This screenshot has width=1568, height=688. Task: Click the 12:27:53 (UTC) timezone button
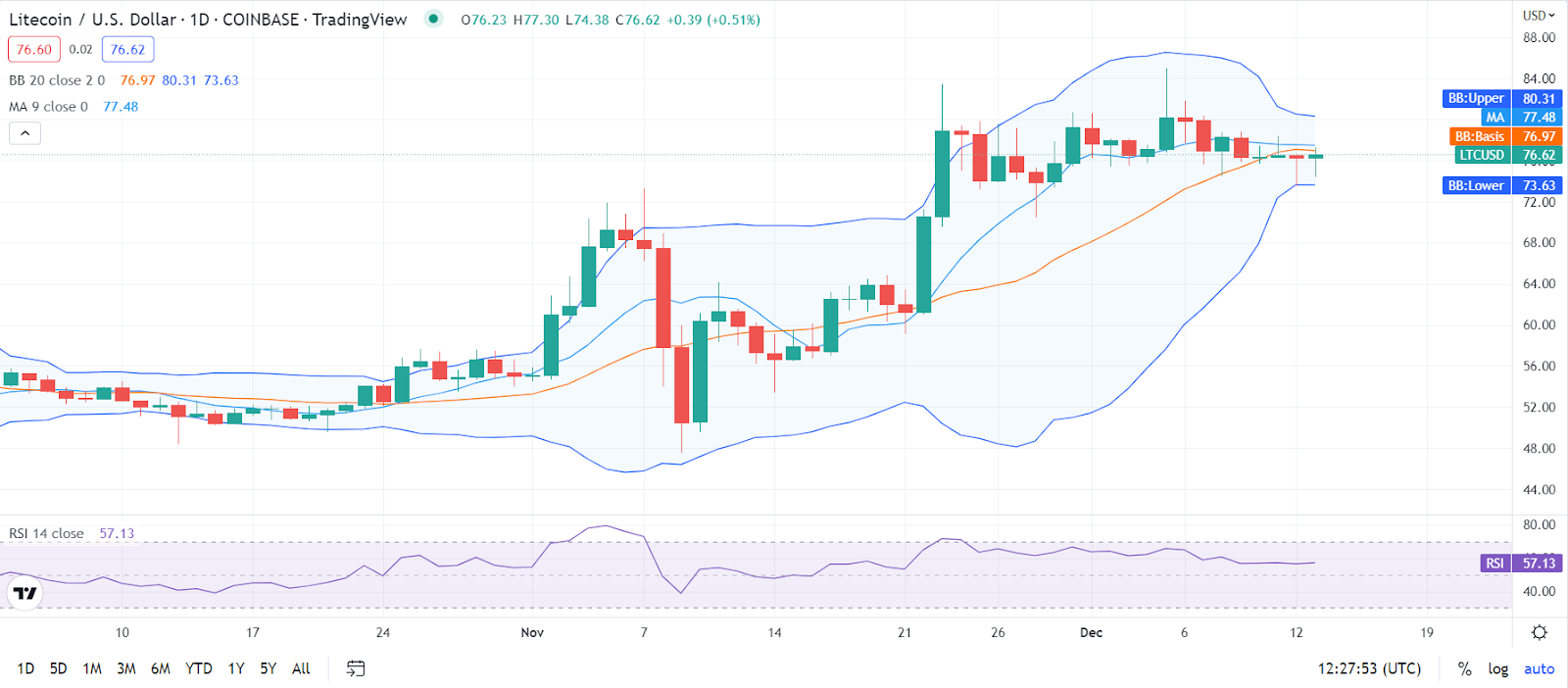pos(1369,668)
